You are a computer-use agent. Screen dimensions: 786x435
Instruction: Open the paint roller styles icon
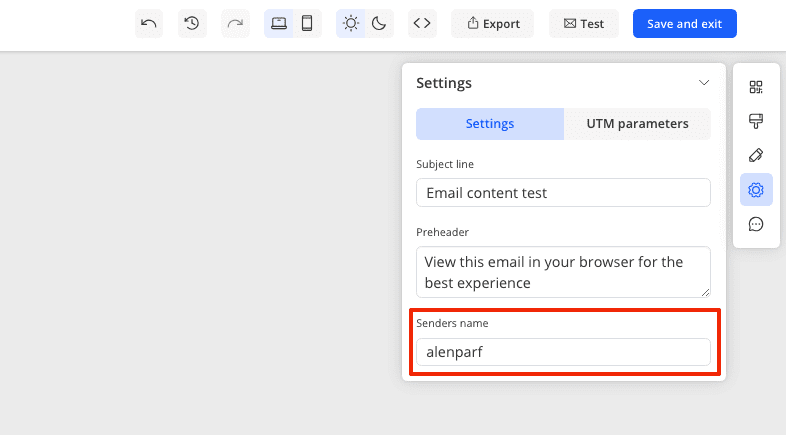[x=756, y=121]
